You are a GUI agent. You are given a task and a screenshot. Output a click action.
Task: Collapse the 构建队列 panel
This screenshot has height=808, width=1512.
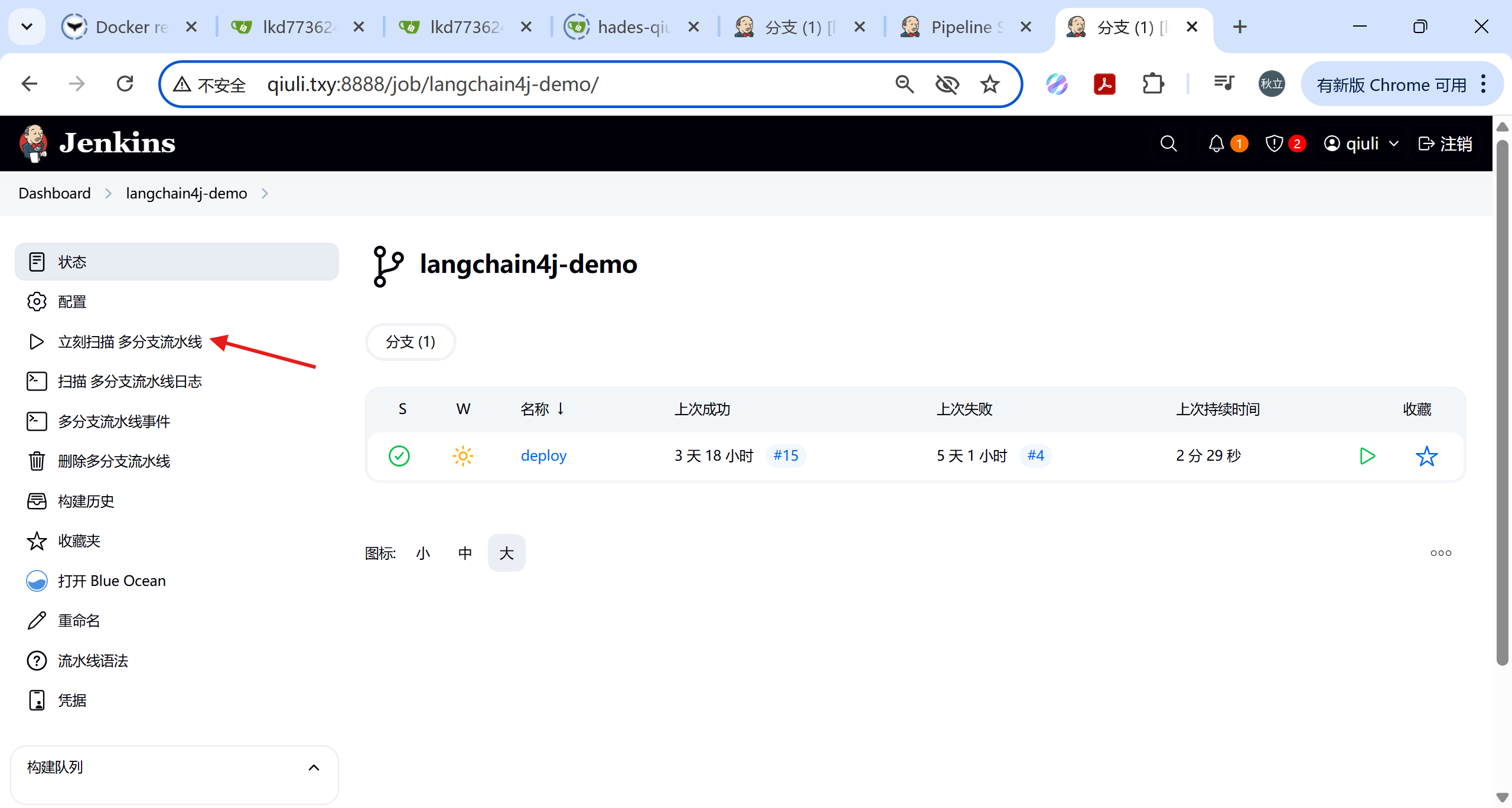click(x=314, y=767)
